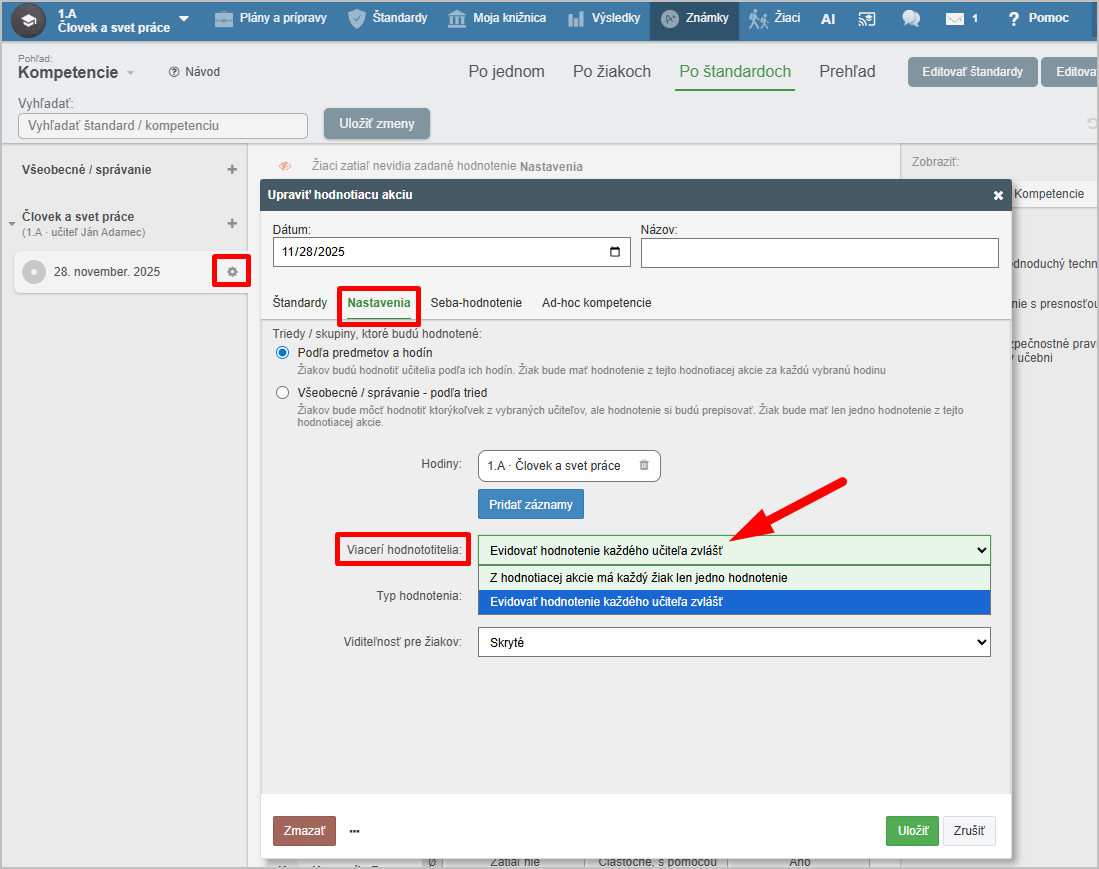Toggle the eye visibility icon above the dialog
This screenshot has height=869, width=1099.
click(x=285, y=166)
